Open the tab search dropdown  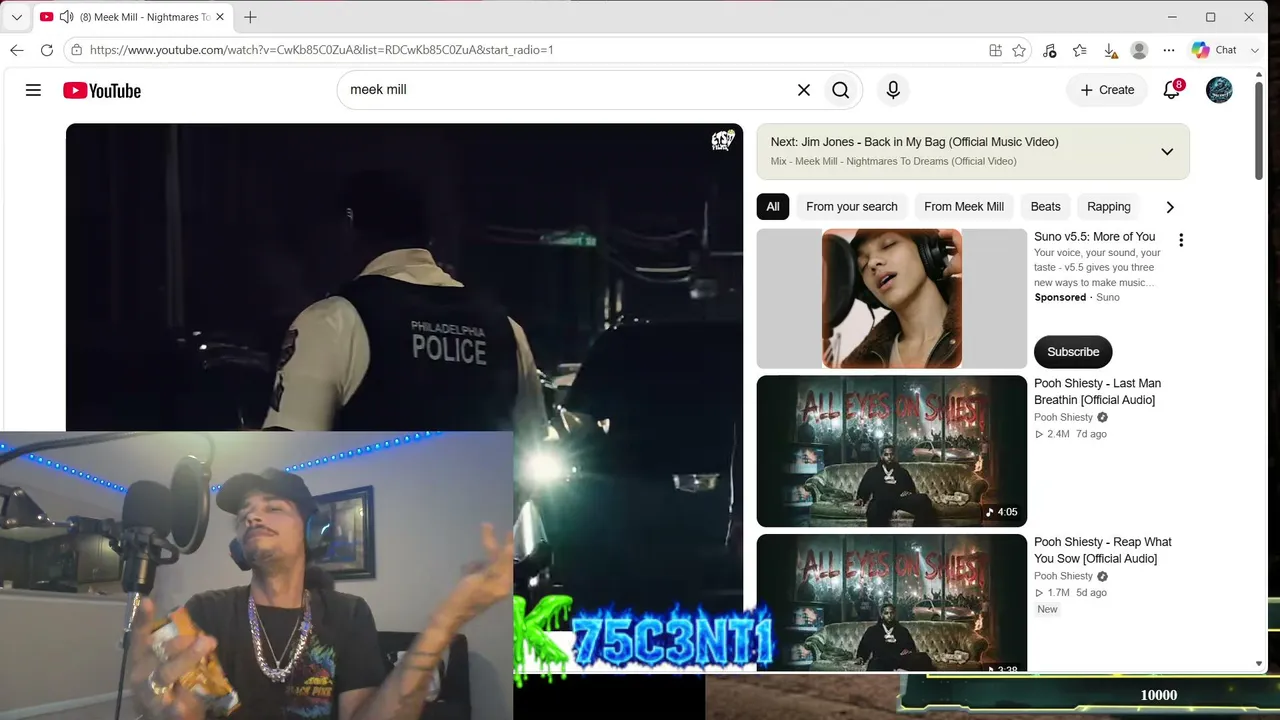pyautogui.click(x=16, y=17)
